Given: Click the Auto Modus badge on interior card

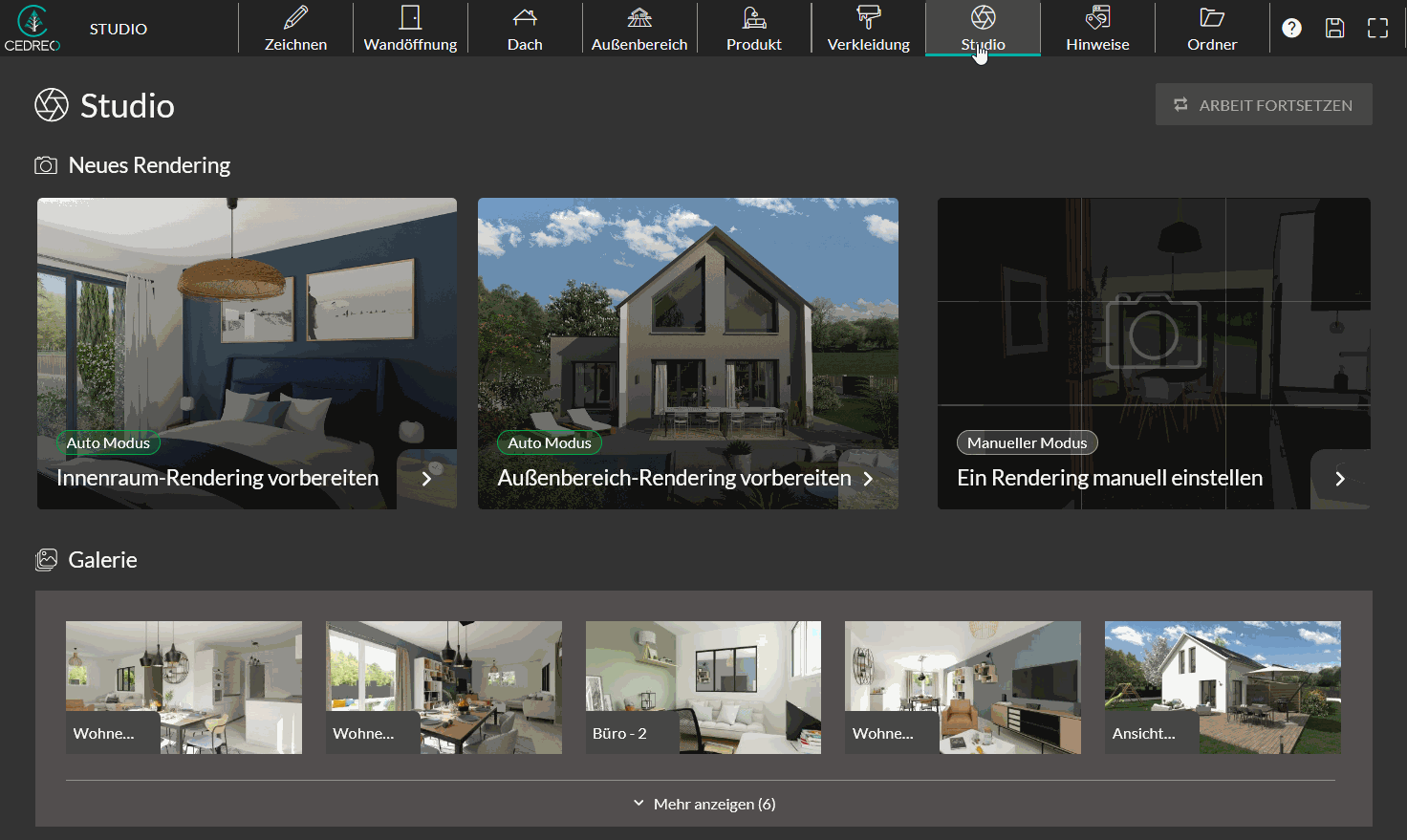Looking at the screenshot, I should [108, 442].
